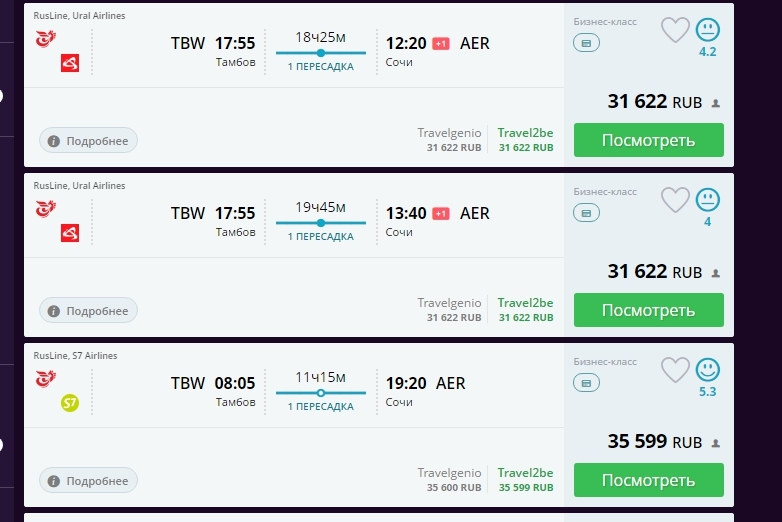Click the +1 day badge next to 12:20
782x522 pixels.
coord(440,44)
